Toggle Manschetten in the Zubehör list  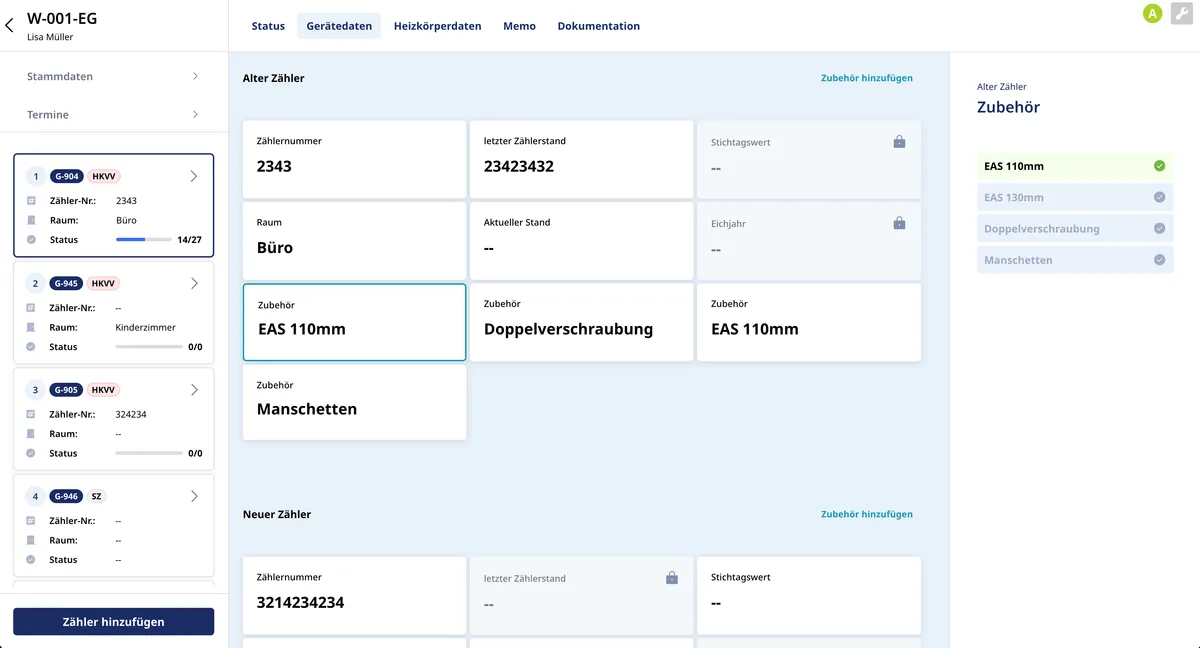pos(1159,259)
